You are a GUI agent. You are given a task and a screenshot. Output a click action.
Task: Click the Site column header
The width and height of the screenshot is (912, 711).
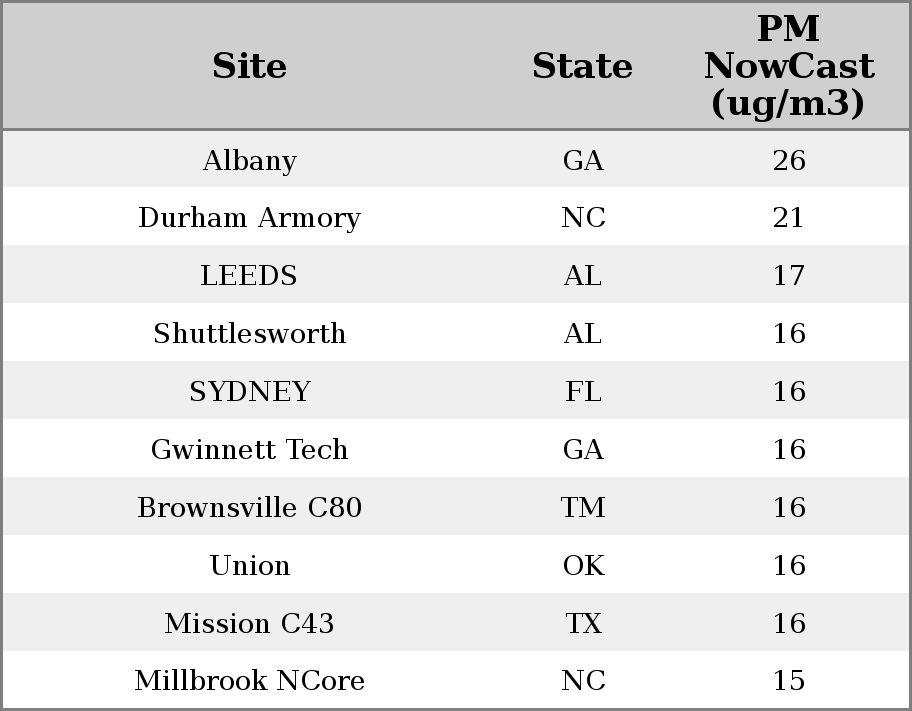[250, 66]
